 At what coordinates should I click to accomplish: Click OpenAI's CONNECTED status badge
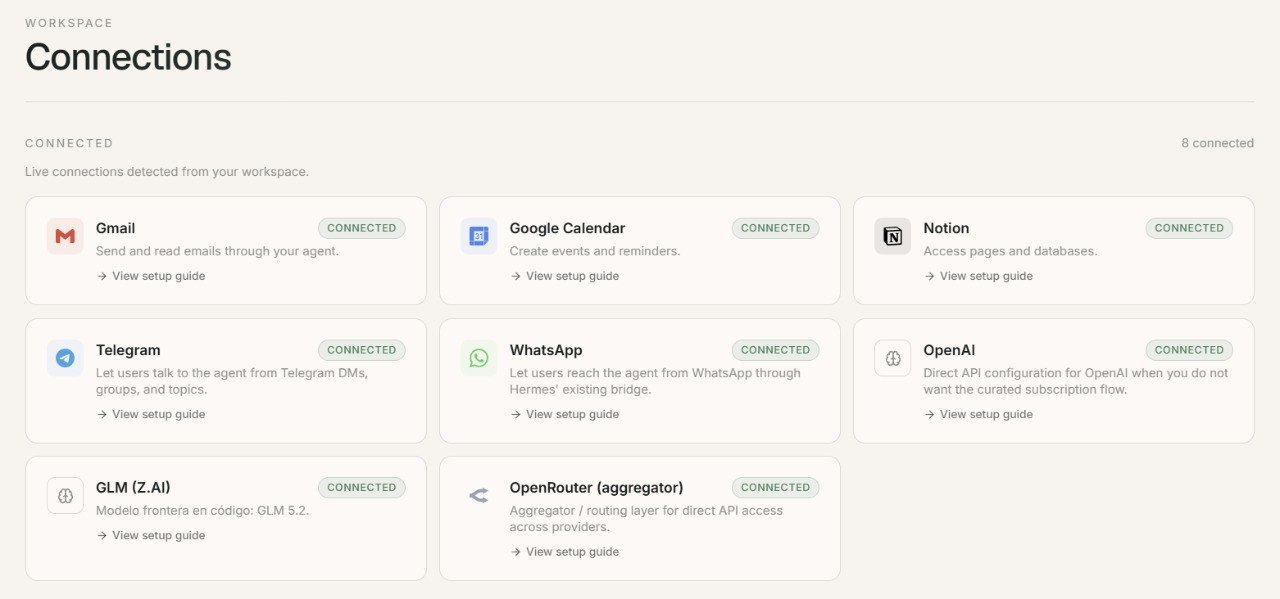[1190, 350]
